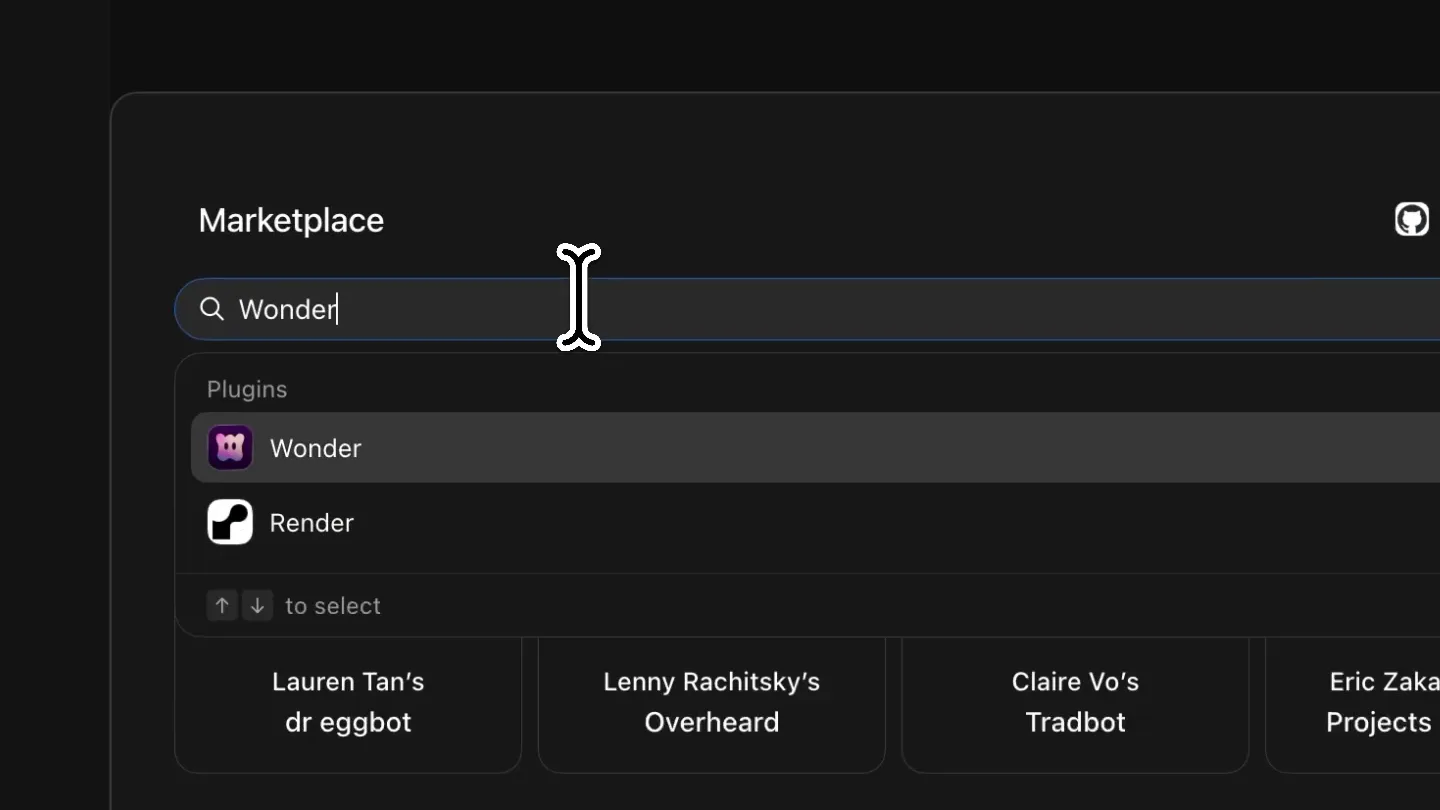
Task: Click the down arrow key hint
Action: (257, 605)
